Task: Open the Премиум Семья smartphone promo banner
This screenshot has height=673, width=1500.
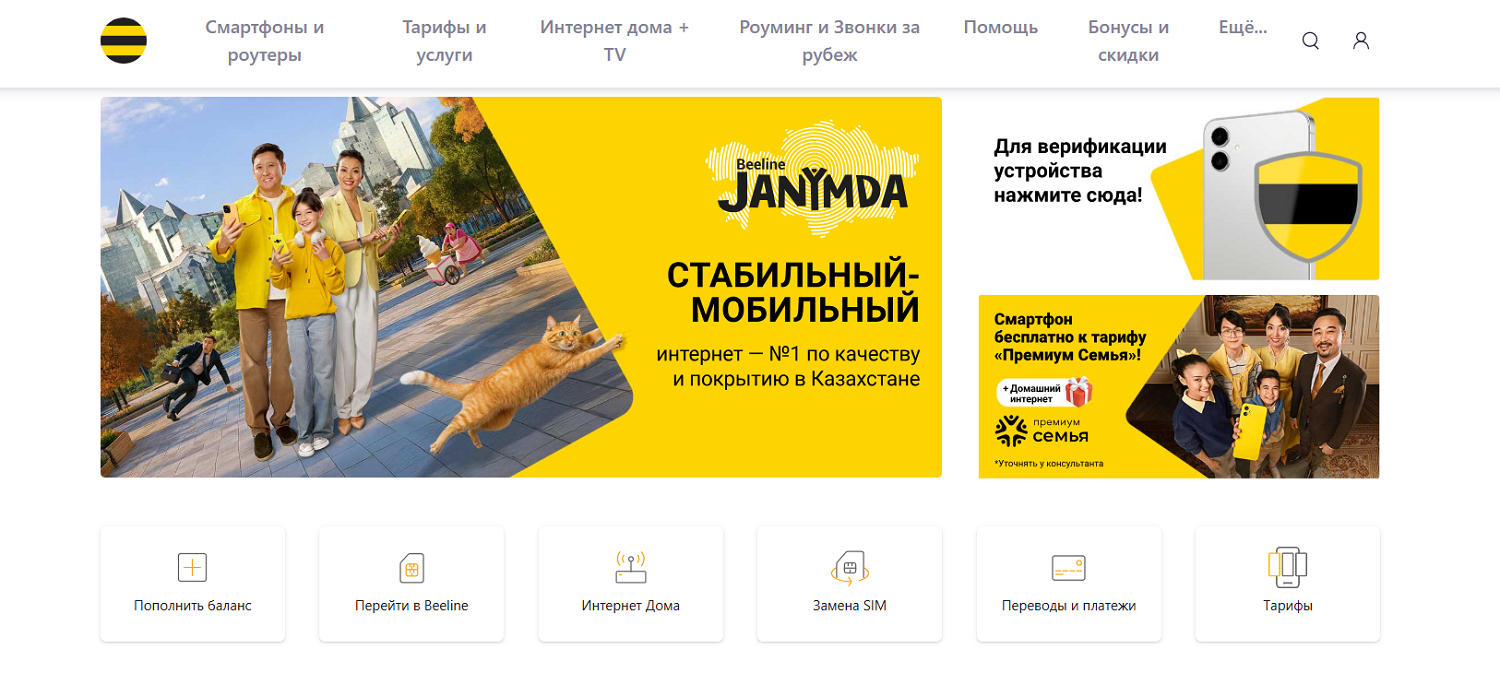Action: click(x=1179, y=387)
